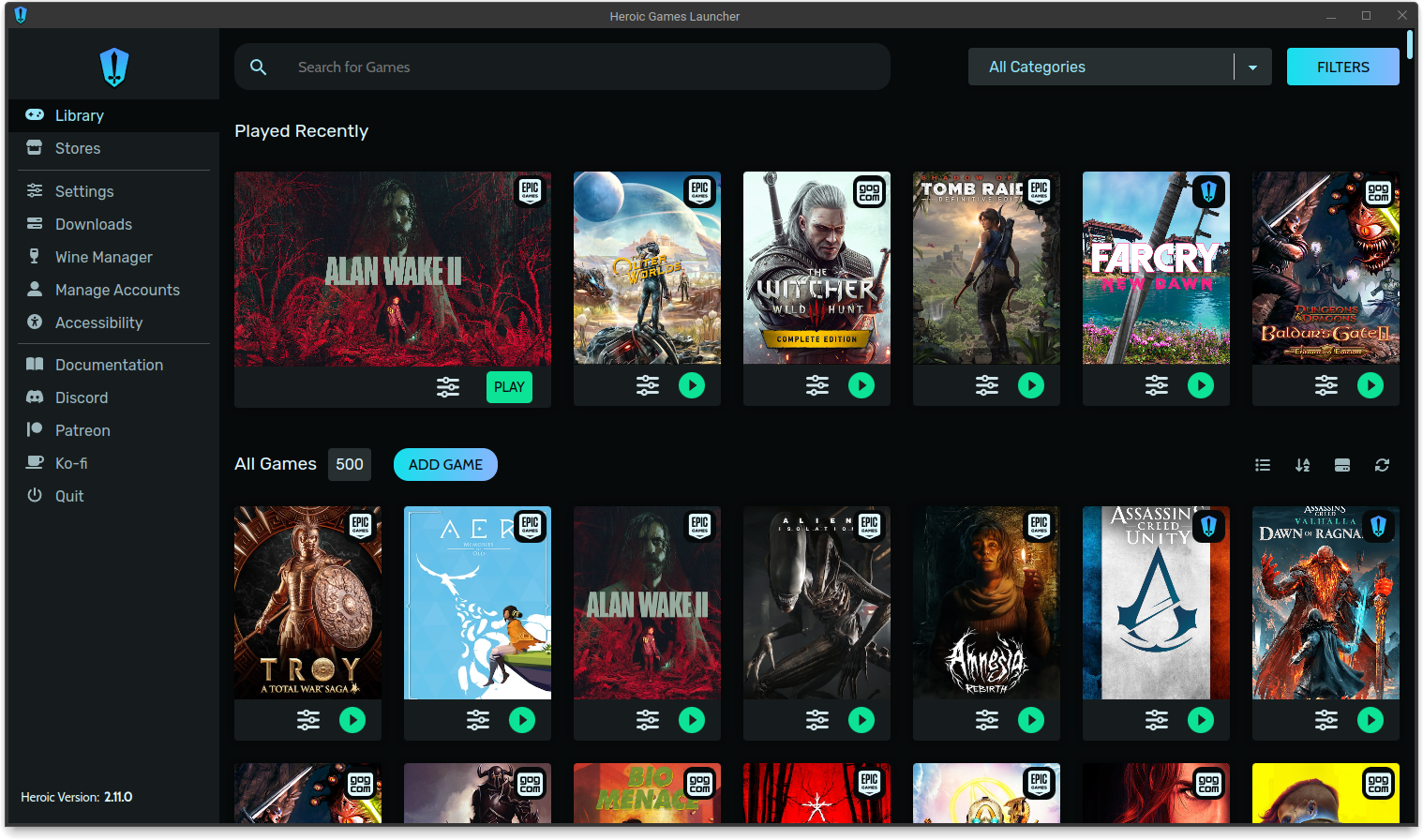
Task: Open Manage Accounts from the sidebar
Action: (34, 289)
